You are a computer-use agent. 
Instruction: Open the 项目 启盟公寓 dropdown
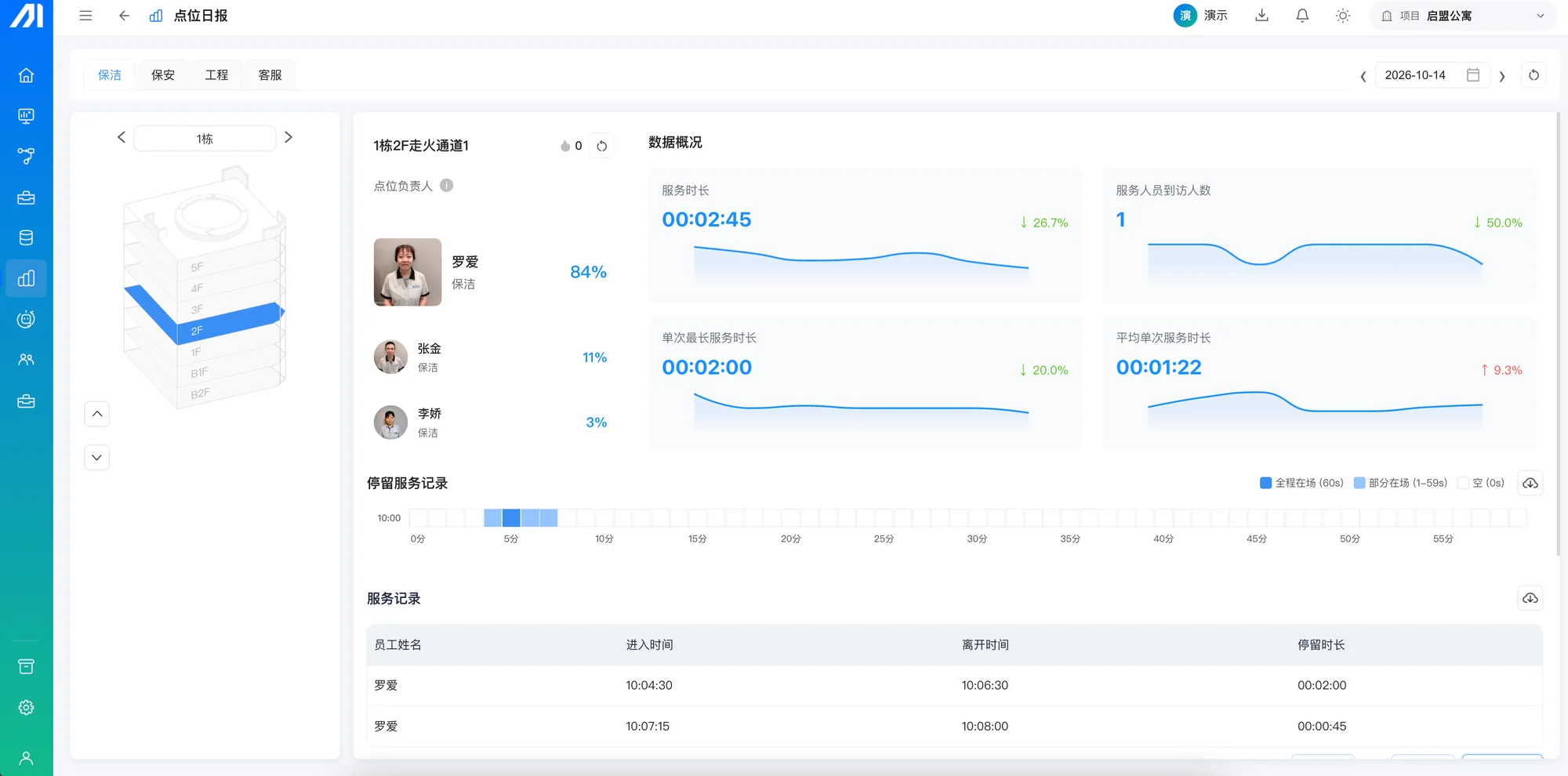click(1463, 16)
